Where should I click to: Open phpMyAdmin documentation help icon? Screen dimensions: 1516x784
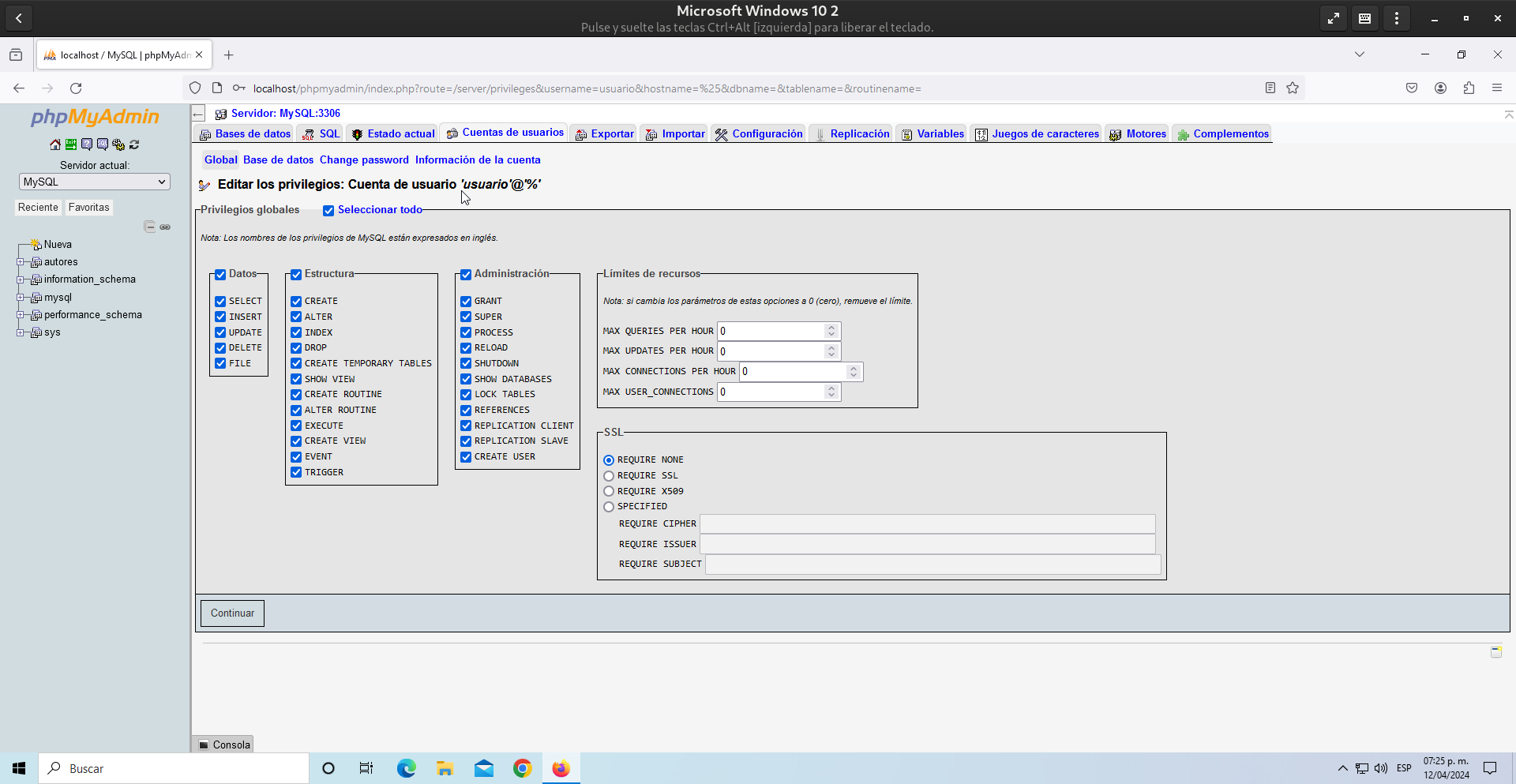(x=87, y=144)
